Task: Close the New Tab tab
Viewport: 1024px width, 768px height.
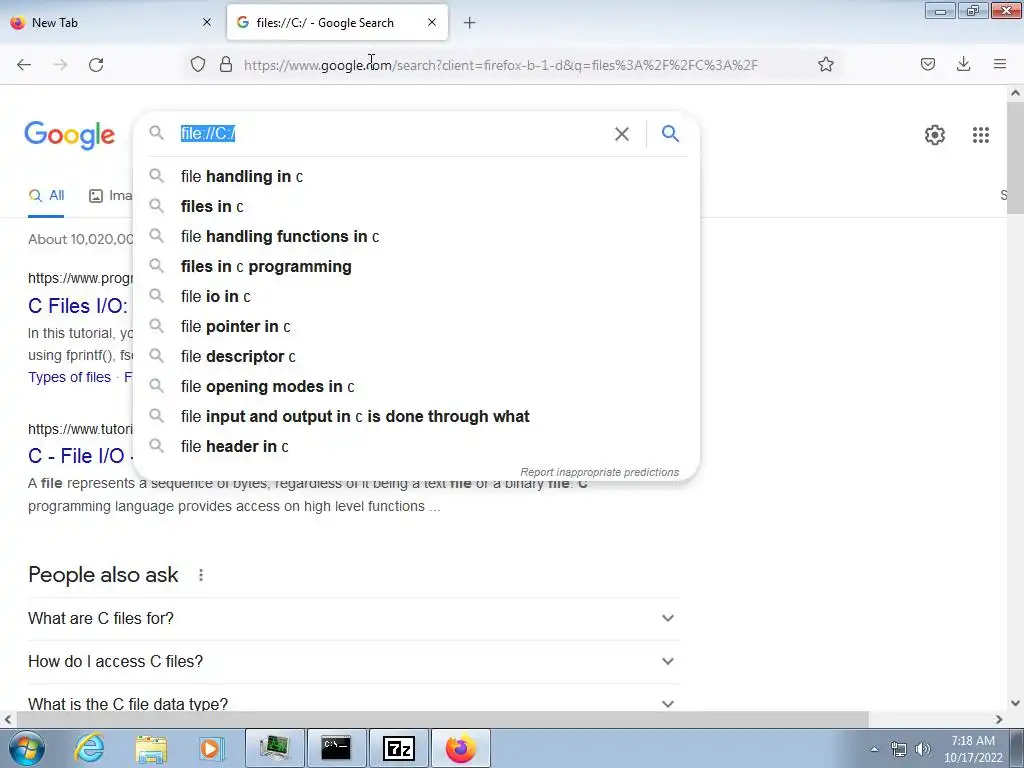Action: (x=206, y=22)
